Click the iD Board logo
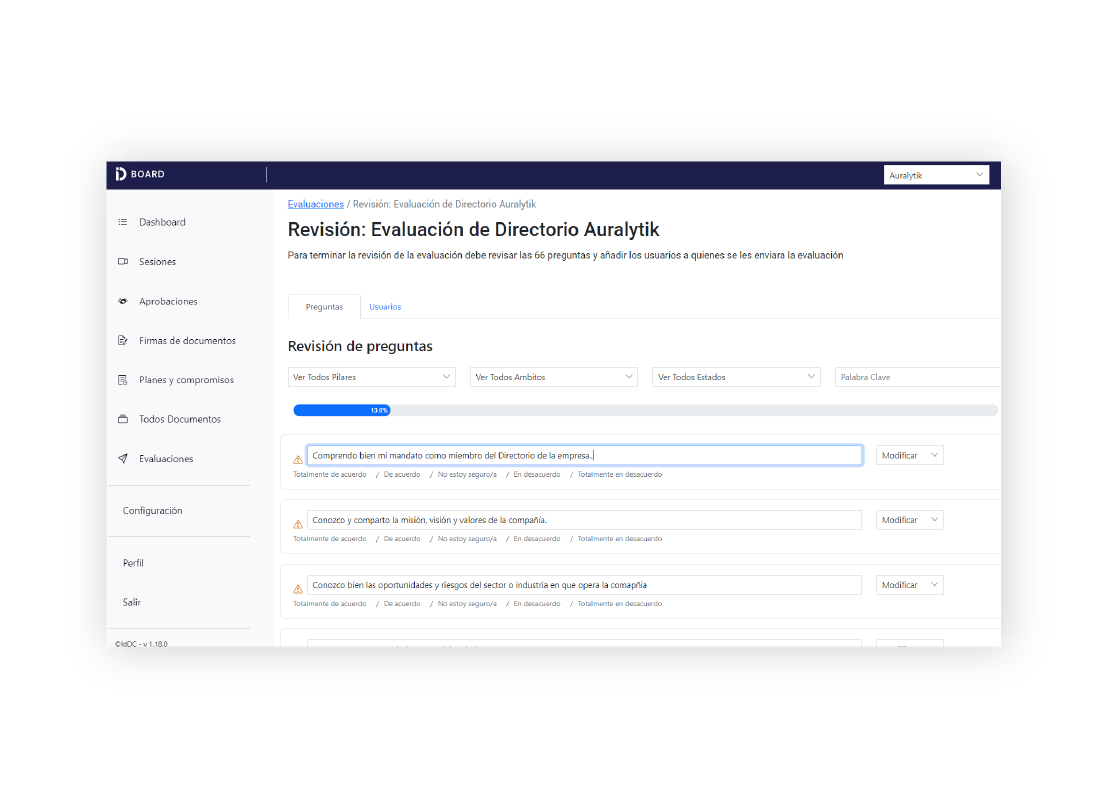The image size is (1114, 811). point(139,174)
